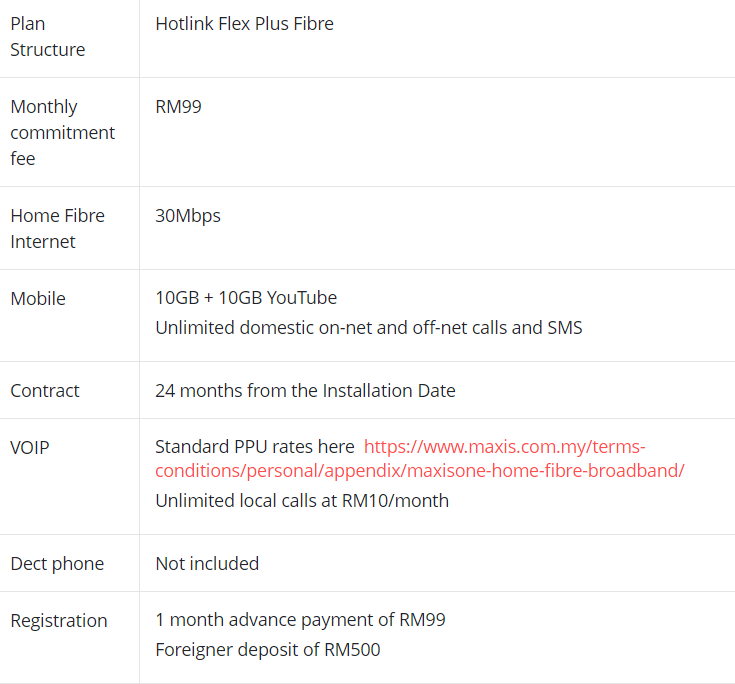The height and width of the screenshot is (684, 735).
Task: Select "24 months from the Installation Date" text
Action: 305,390
